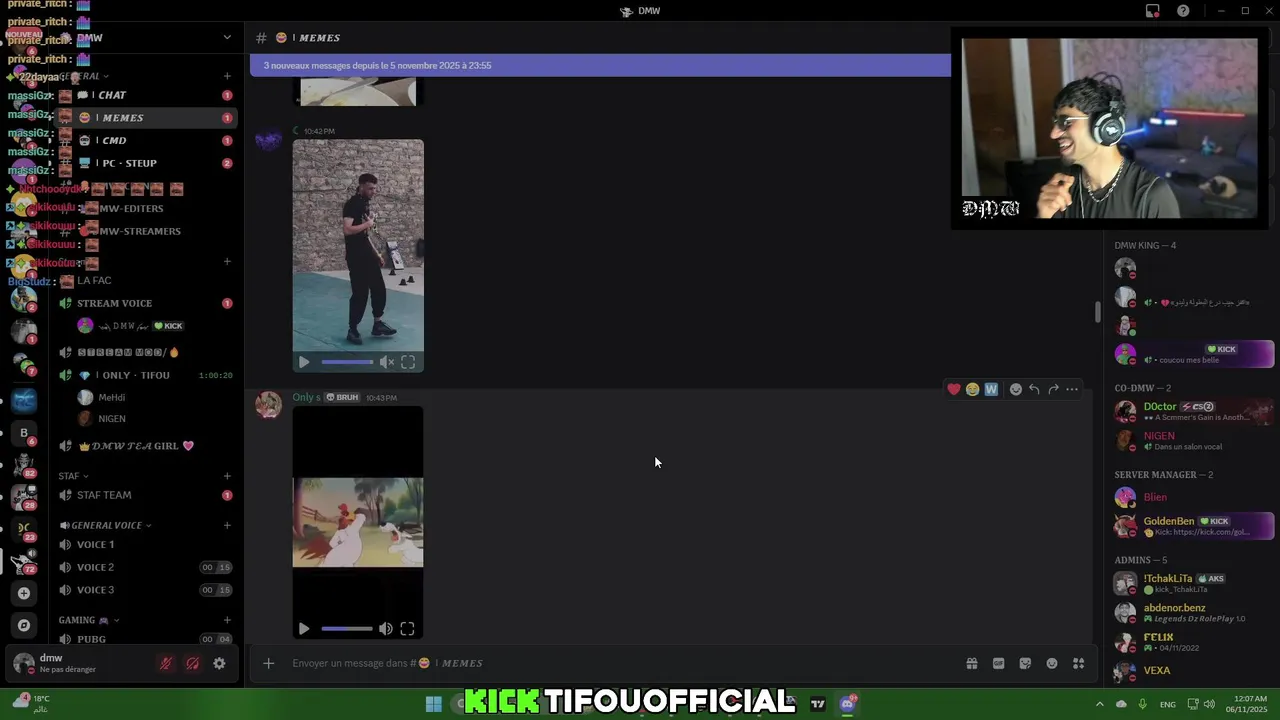Adjust cartoon video progress slider
Screen dimensions: 1280x720
click(347, 629)
